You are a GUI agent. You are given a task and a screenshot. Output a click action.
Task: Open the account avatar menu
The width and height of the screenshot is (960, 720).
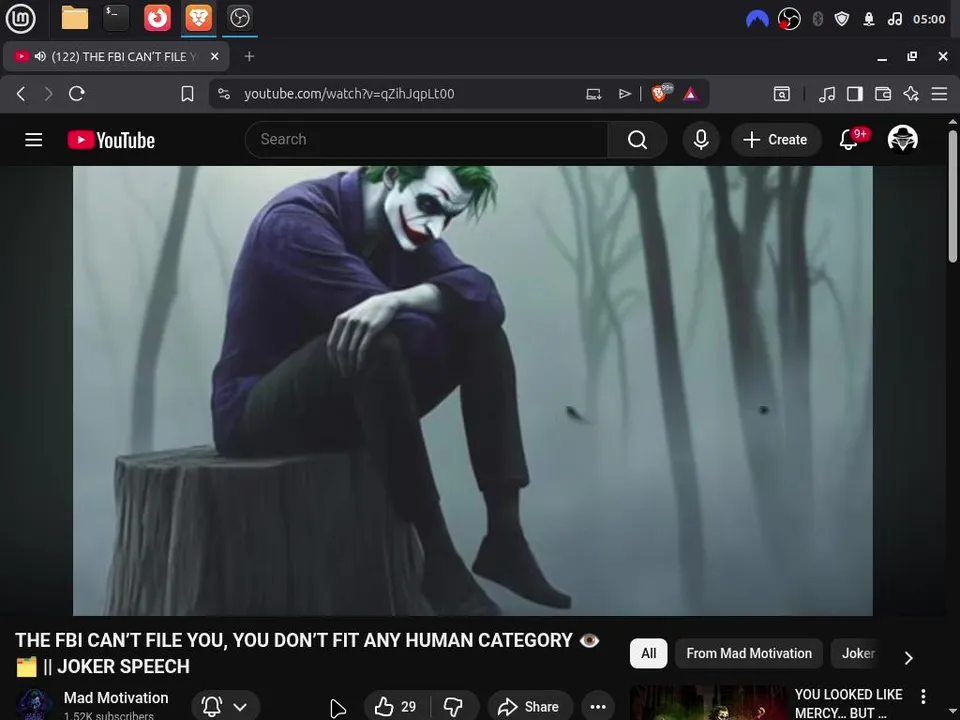902,139
